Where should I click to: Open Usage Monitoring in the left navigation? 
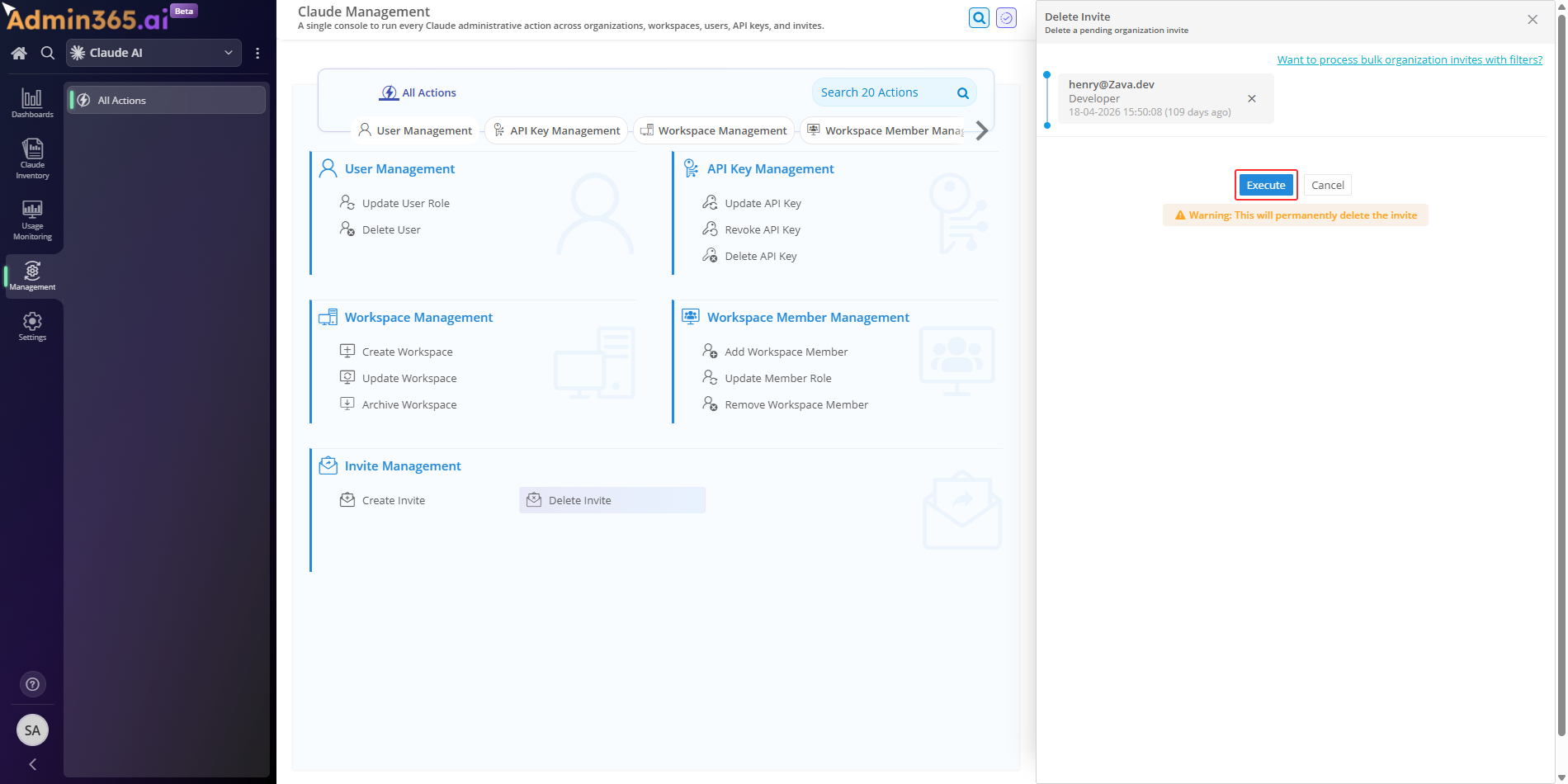point(32,220)
